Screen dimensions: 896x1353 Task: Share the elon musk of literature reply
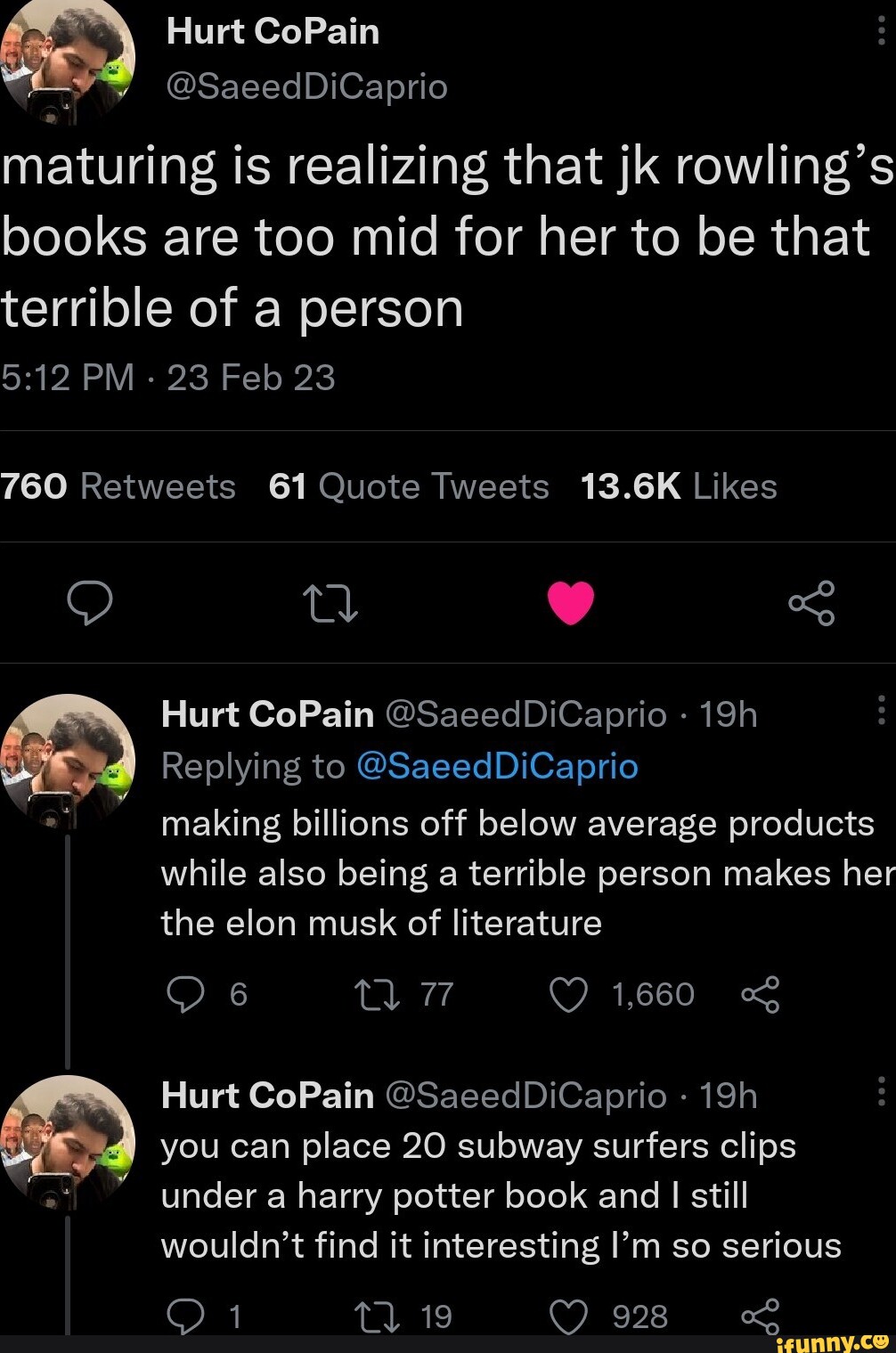point(760,994)
